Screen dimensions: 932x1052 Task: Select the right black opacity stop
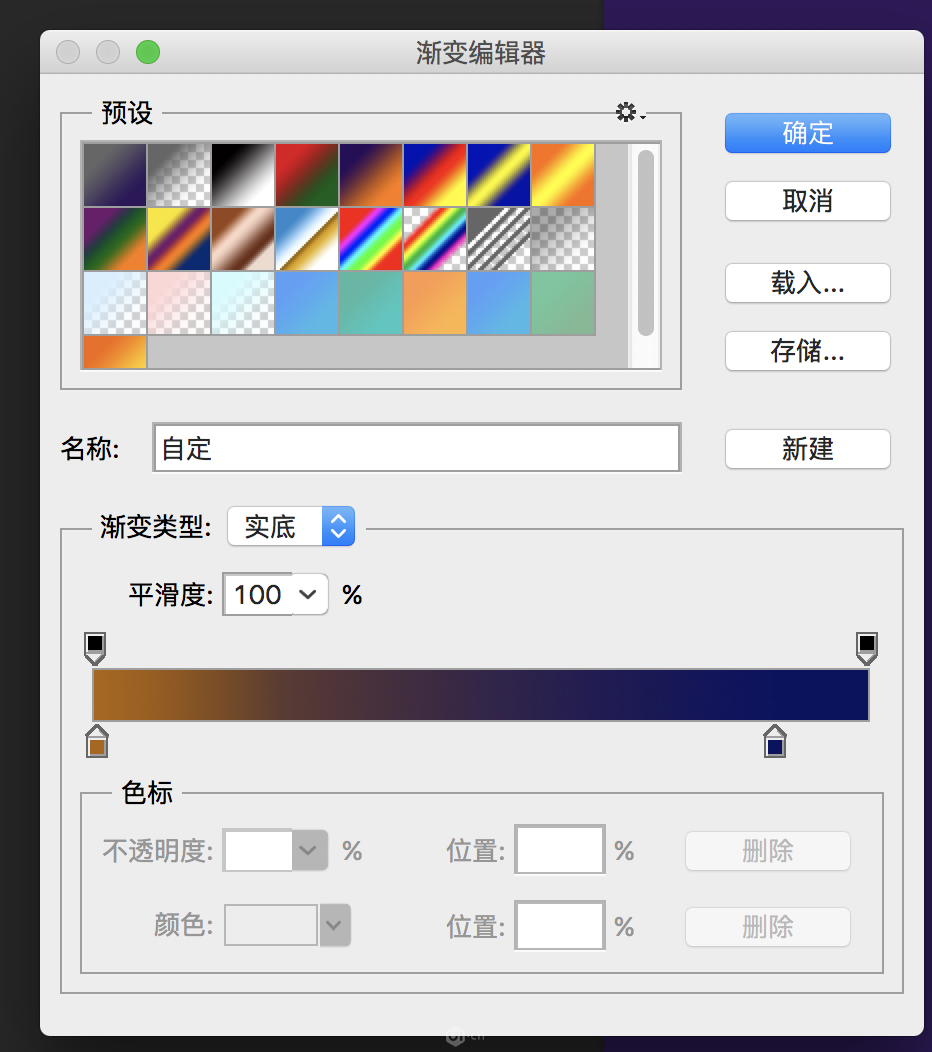867,648
